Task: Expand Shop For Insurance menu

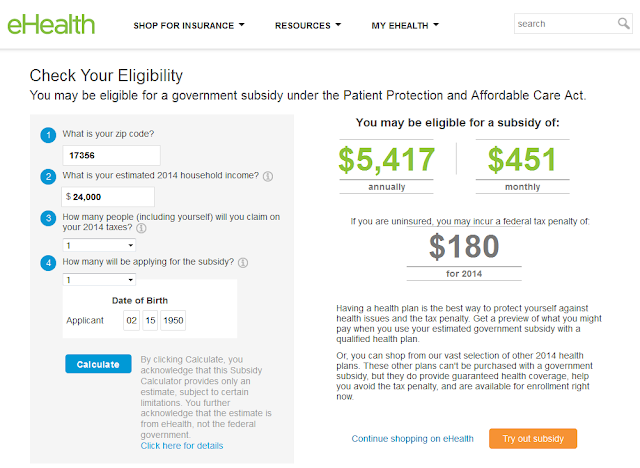Action: point(189,25)
